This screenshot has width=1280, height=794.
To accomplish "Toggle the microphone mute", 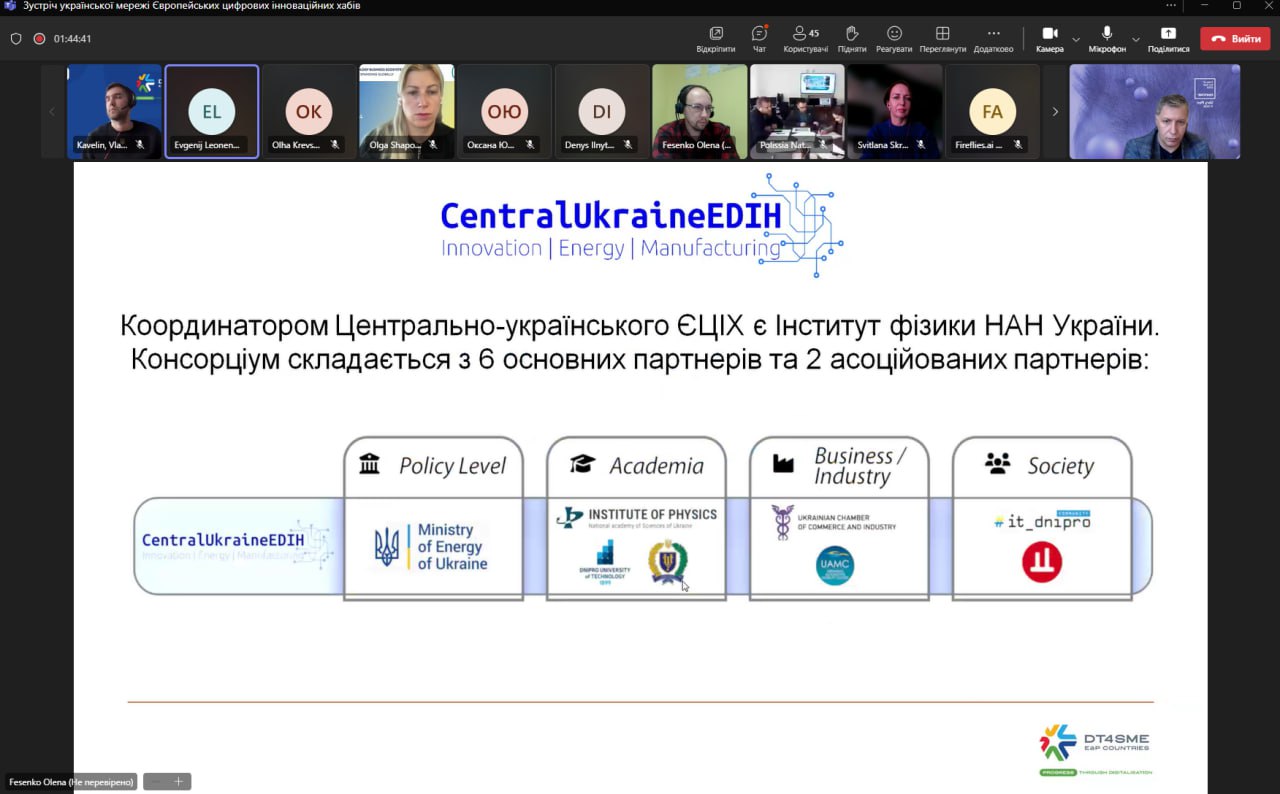I will pos(1107,38).
